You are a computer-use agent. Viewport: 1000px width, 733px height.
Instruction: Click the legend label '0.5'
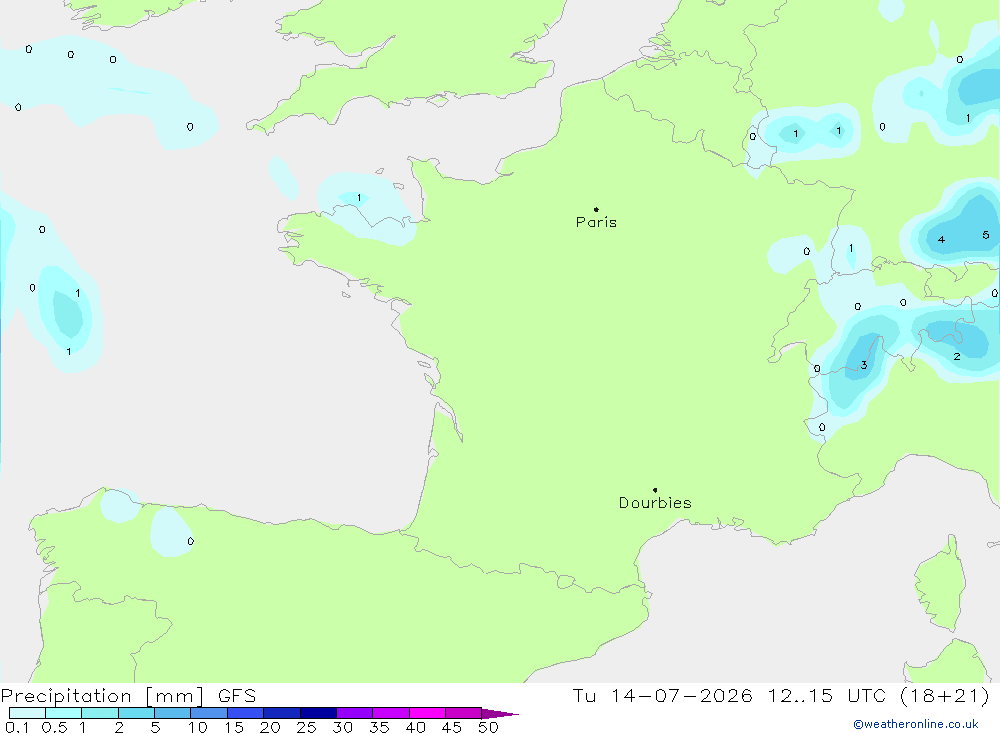point(54,727)
